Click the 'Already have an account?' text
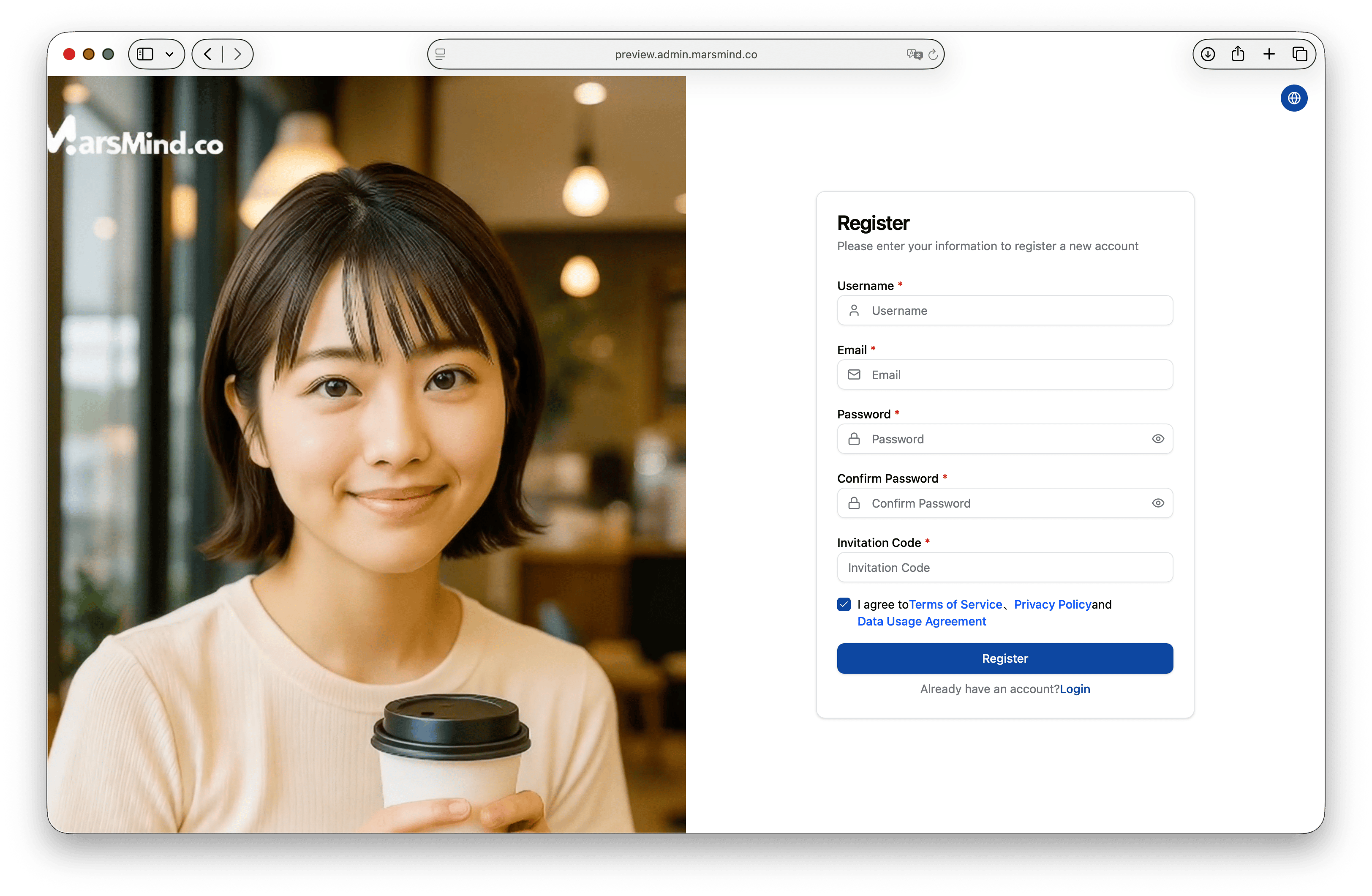 tap(989, 689)
